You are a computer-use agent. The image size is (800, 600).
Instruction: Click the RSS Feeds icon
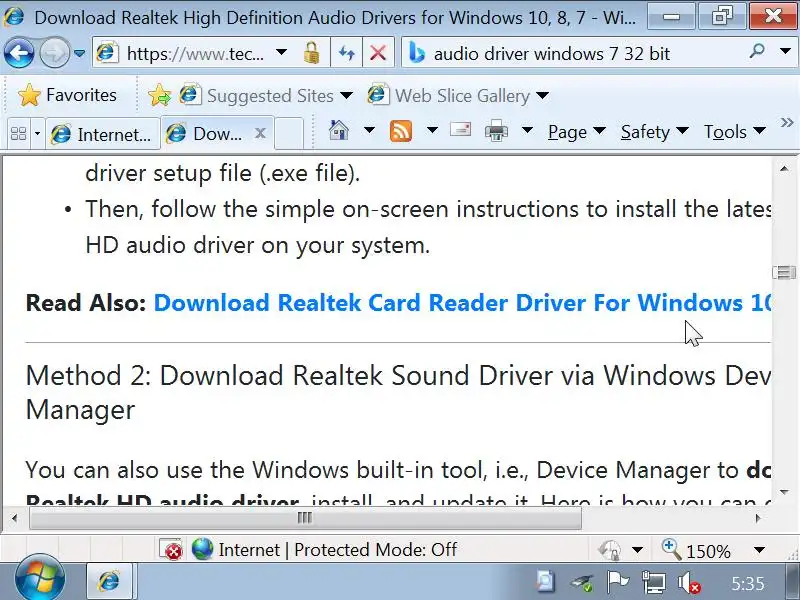(x=401, y=131)
